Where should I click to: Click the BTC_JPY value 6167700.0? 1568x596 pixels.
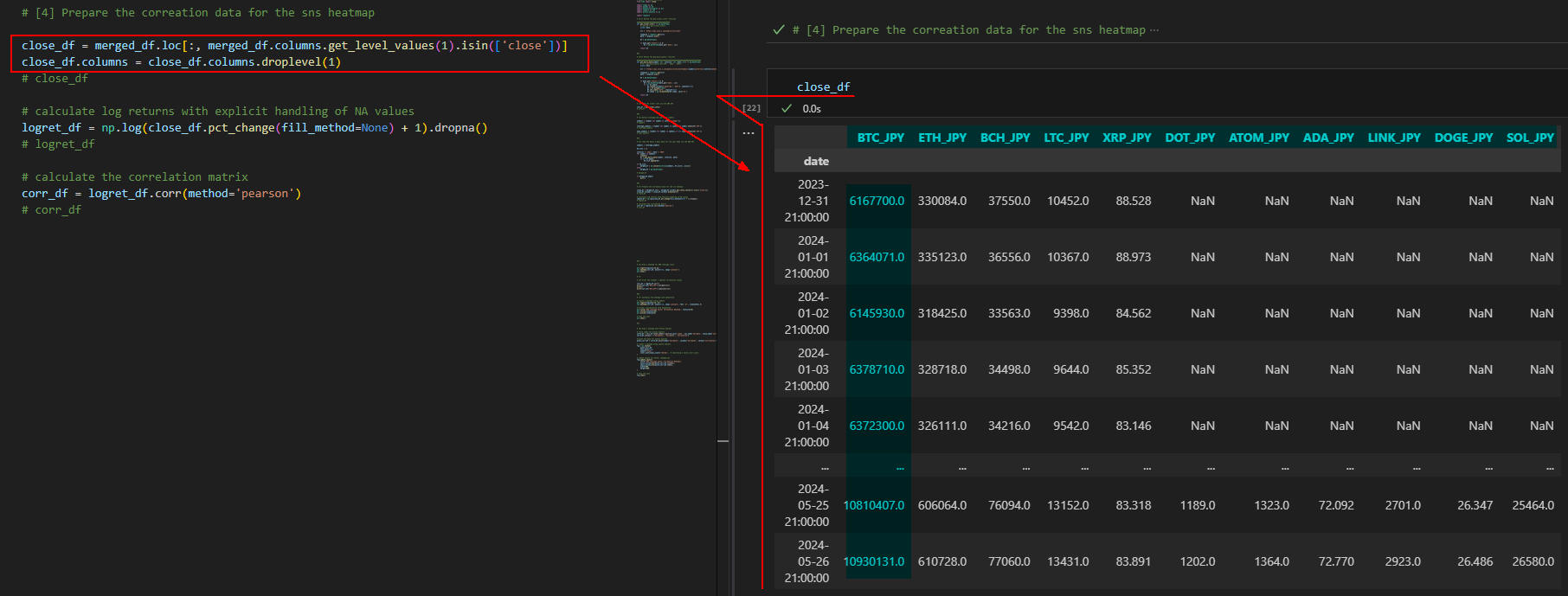(x=877, y=201)
